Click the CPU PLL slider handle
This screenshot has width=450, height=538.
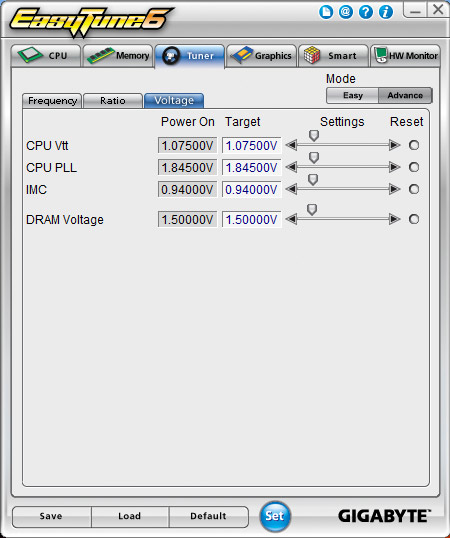pyautogui.click(x=314, y=157)
